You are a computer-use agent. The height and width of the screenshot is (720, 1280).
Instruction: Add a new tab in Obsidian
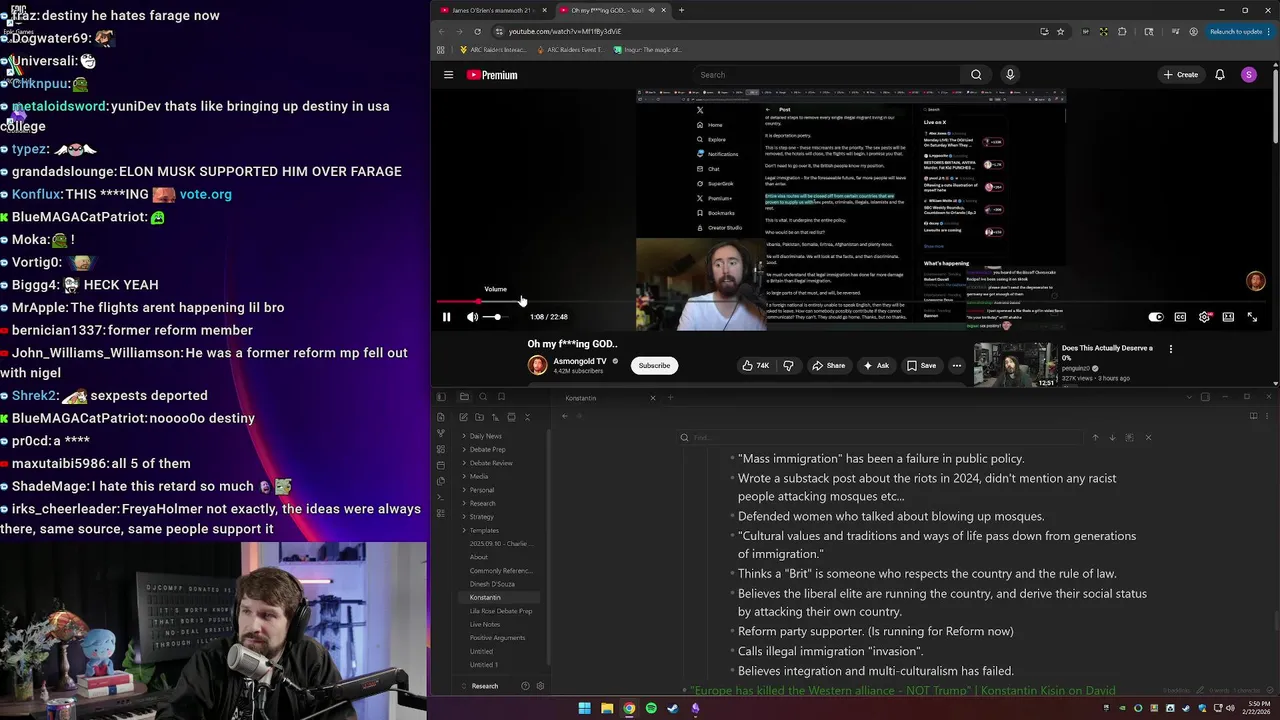coord(670,398)
